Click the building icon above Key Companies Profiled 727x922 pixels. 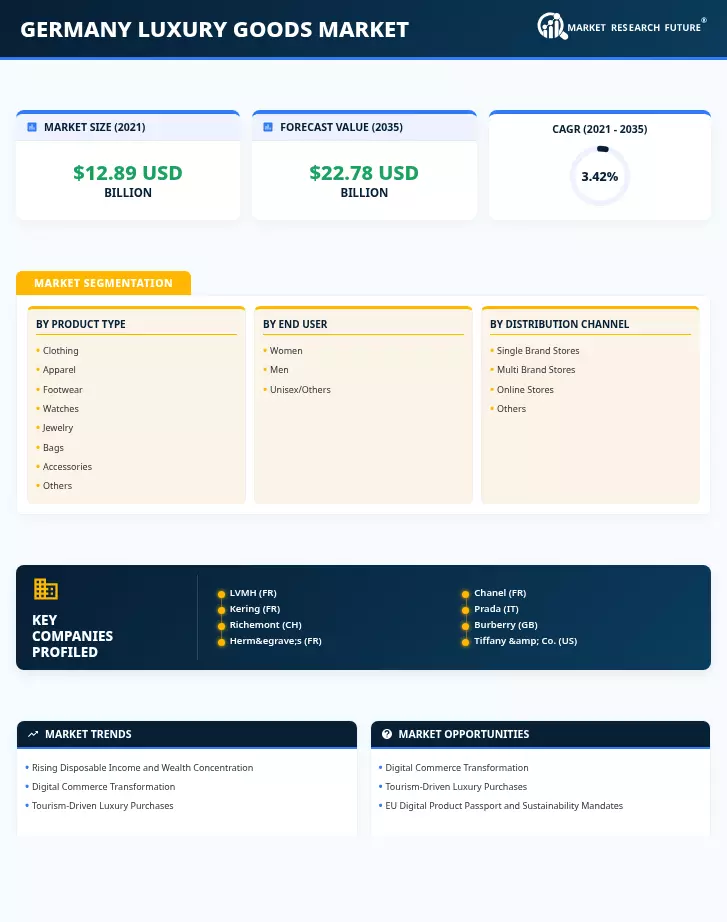pyautogui.click(x=45, y=589)
